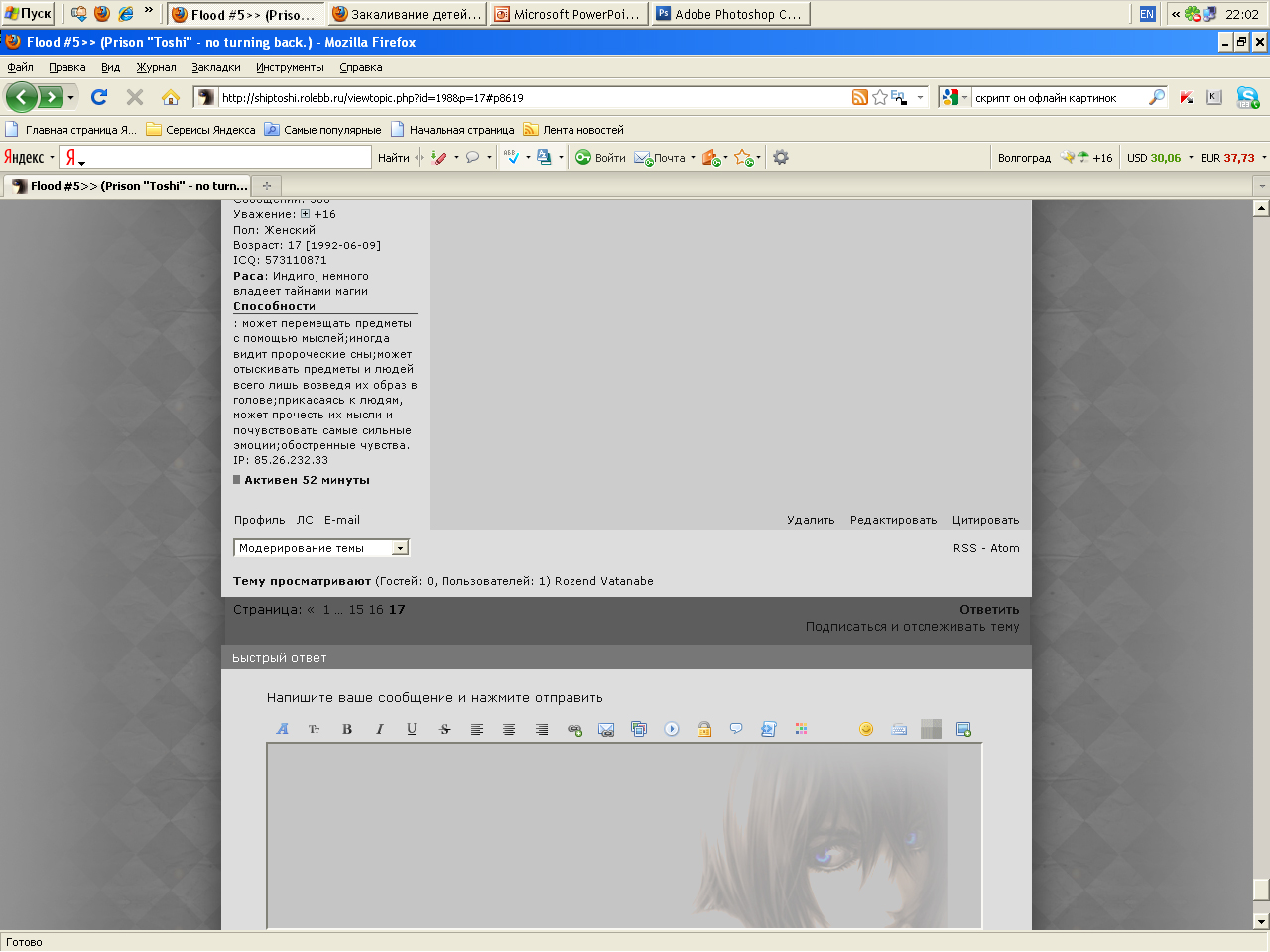Align message text center
1270x952 pixels.
509,729
